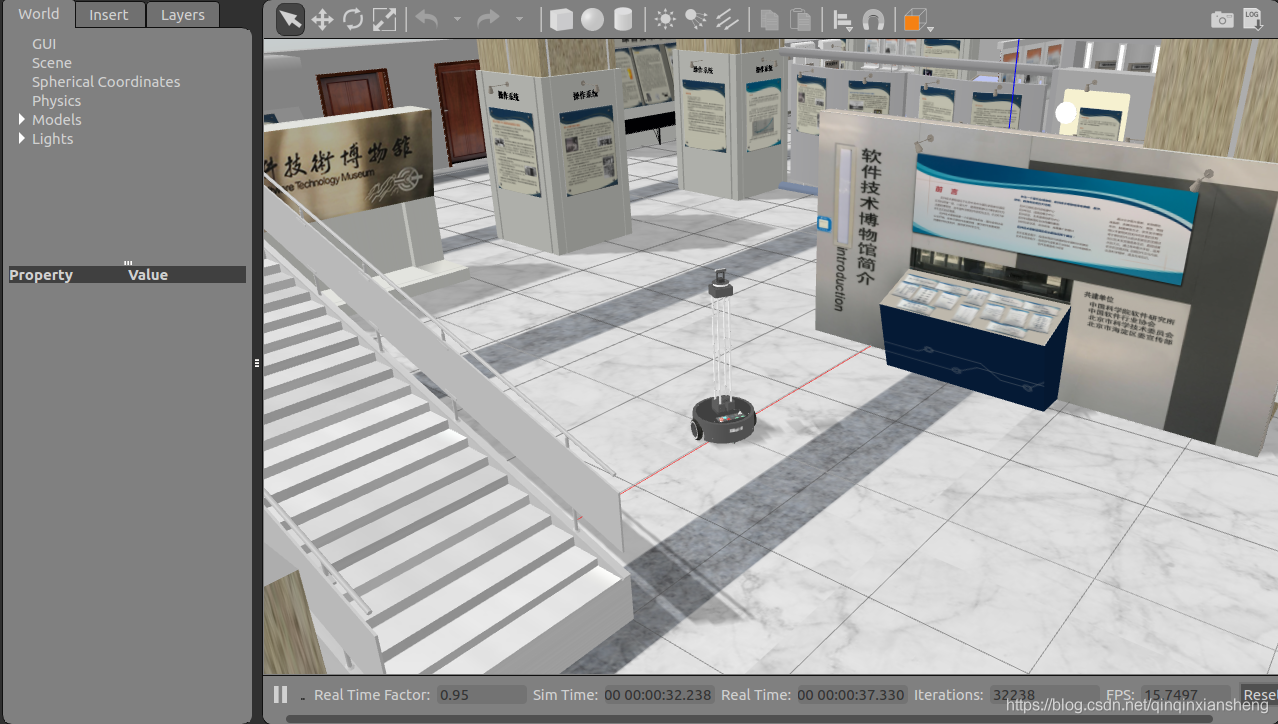Insert a cylinder shape

click(x=623, y=20)
